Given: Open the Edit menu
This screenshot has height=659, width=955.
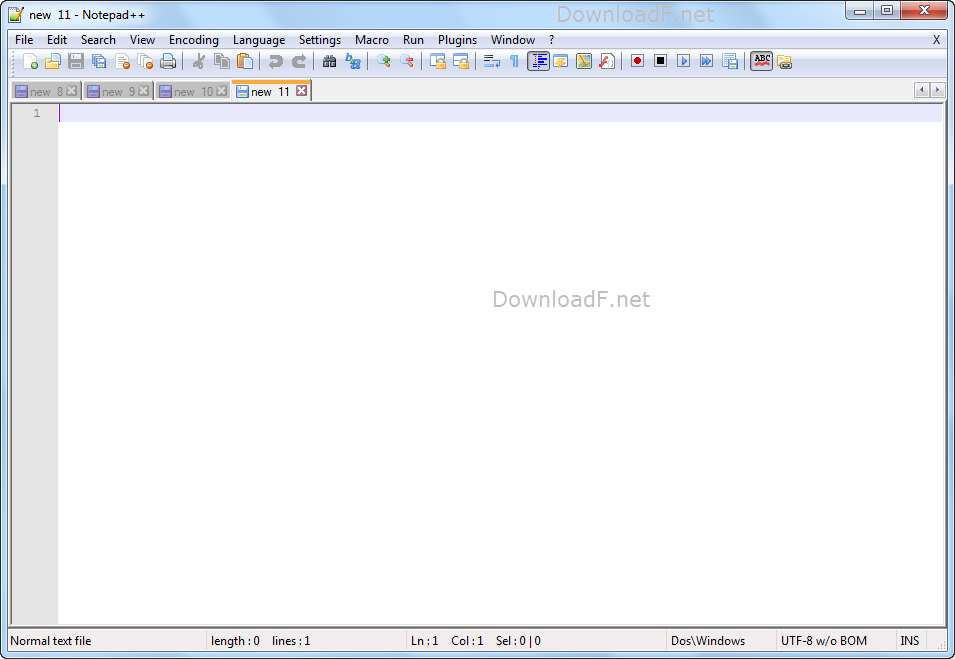Looking at the screenshot, I should coord(57,40).
